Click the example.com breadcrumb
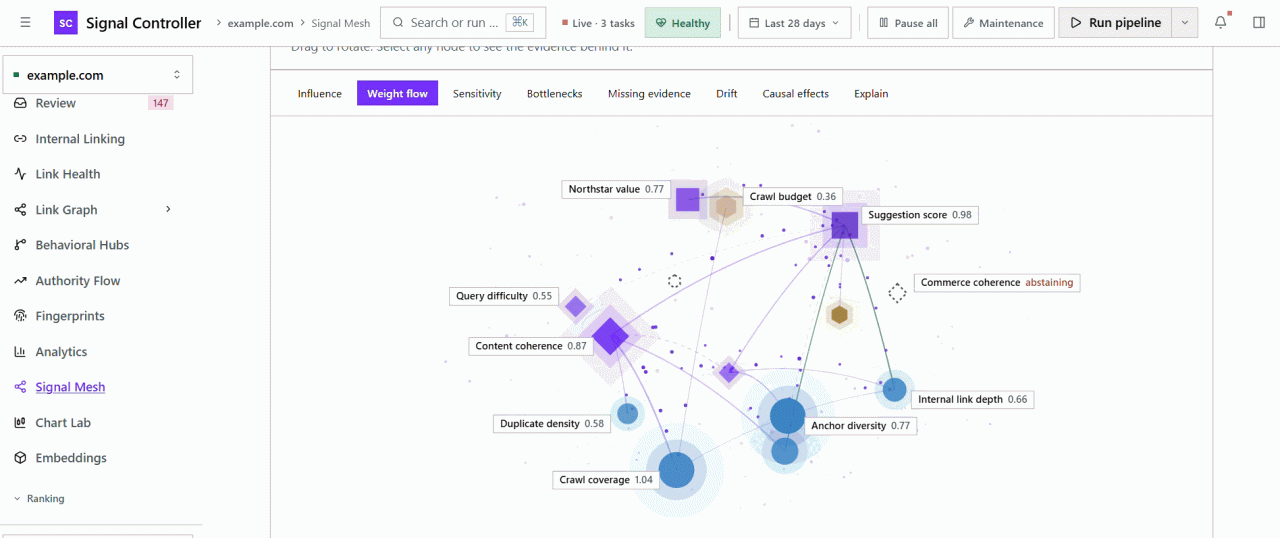Screen dimensions: 1280x538 click(x=261, y=23)
